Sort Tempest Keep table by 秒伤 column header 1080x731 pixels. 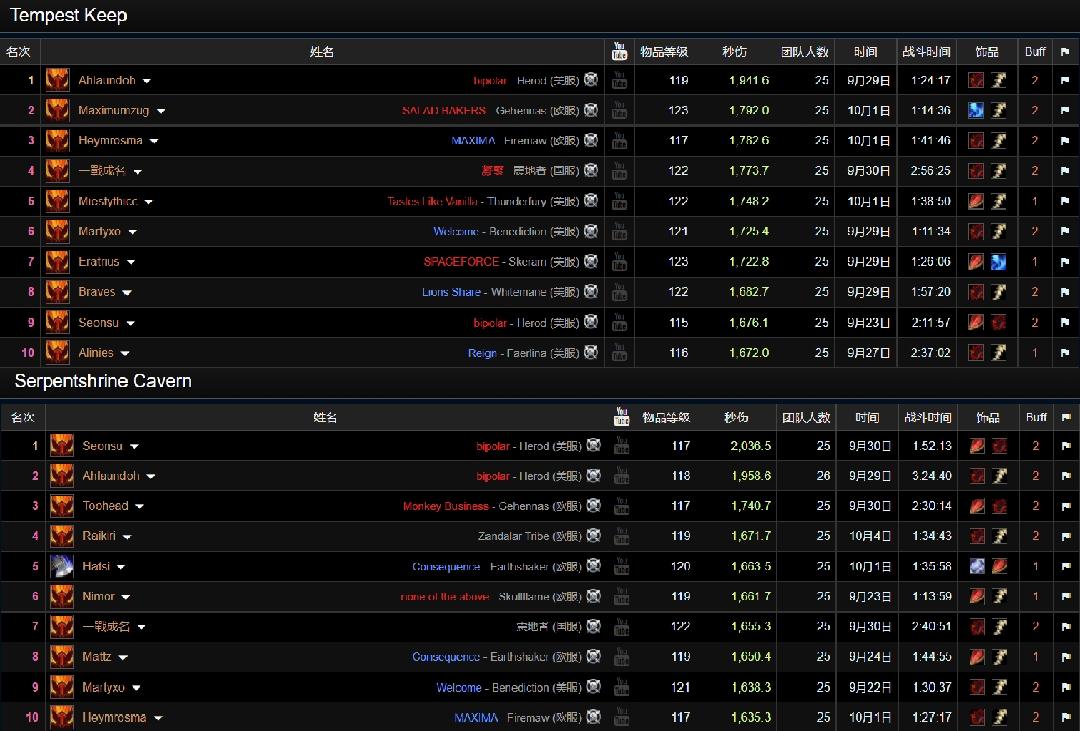pyautogui.click(x=734, y=51)
